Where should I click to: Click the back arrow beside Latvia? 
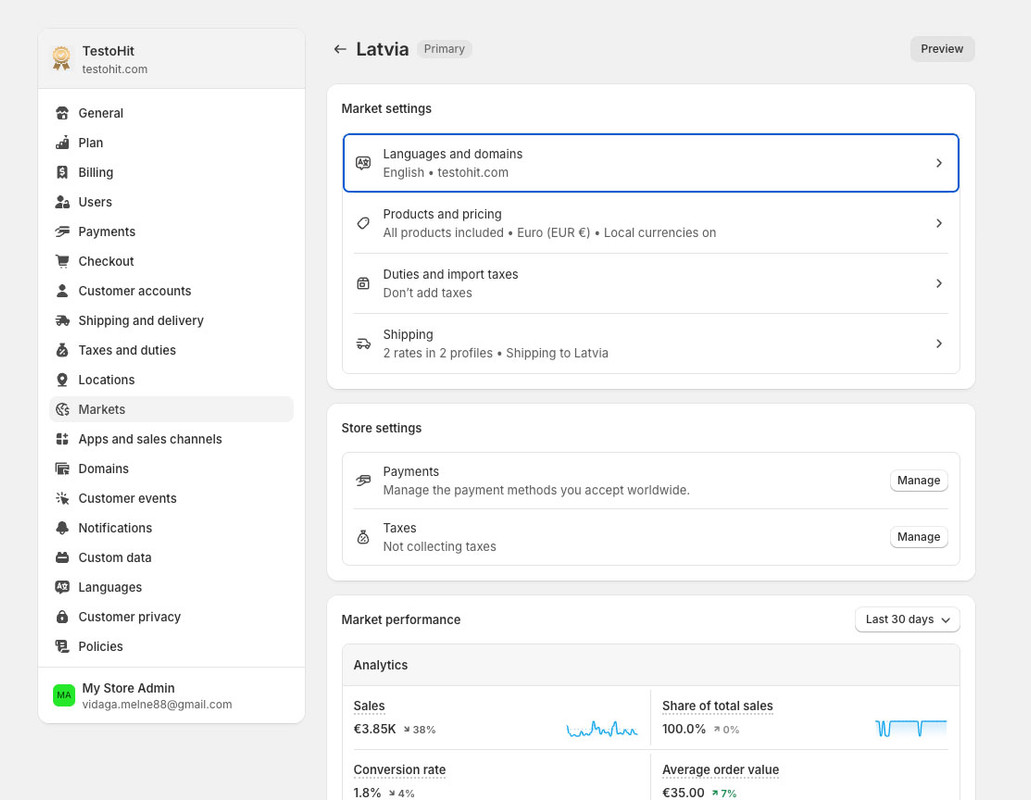click(340, 49)
